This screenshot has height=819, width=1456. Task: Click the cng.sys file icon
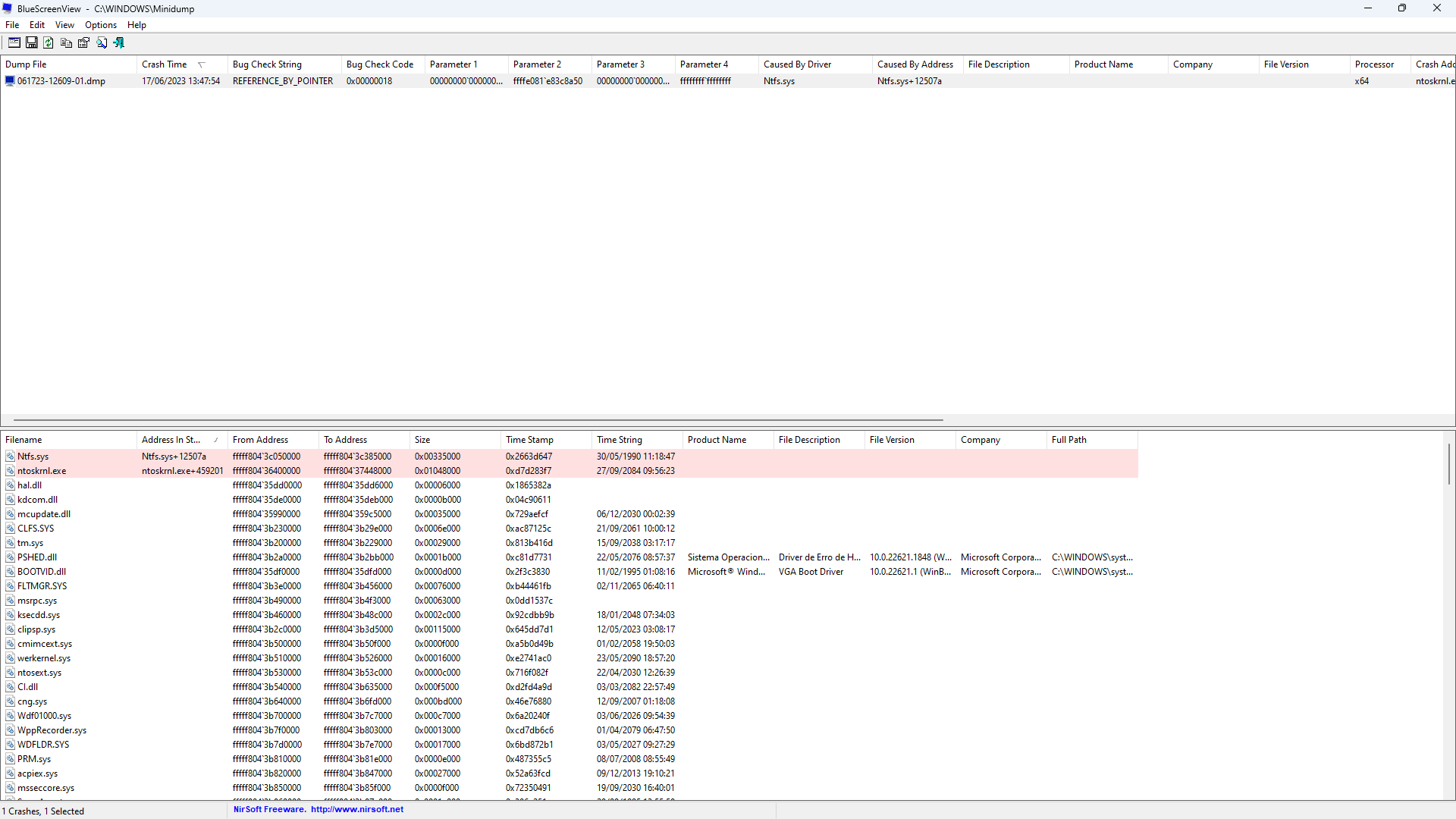[10, 701]
